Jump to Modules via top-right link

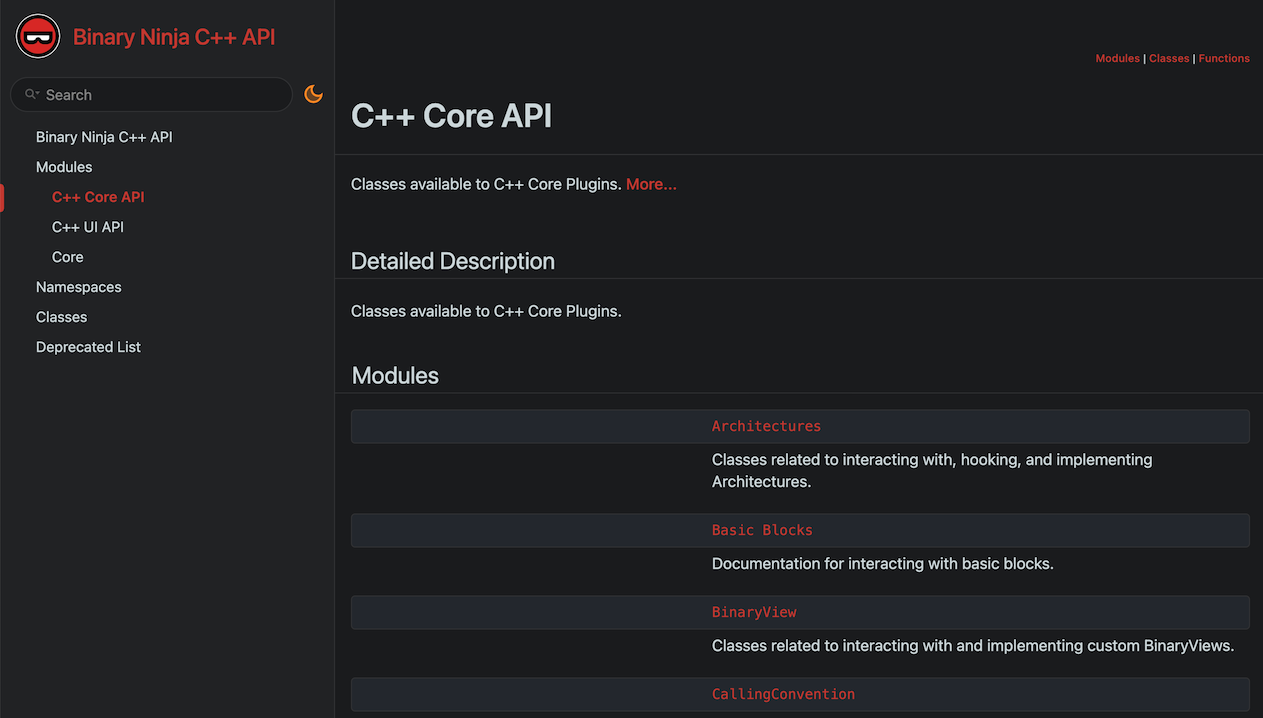(1117, 58)
